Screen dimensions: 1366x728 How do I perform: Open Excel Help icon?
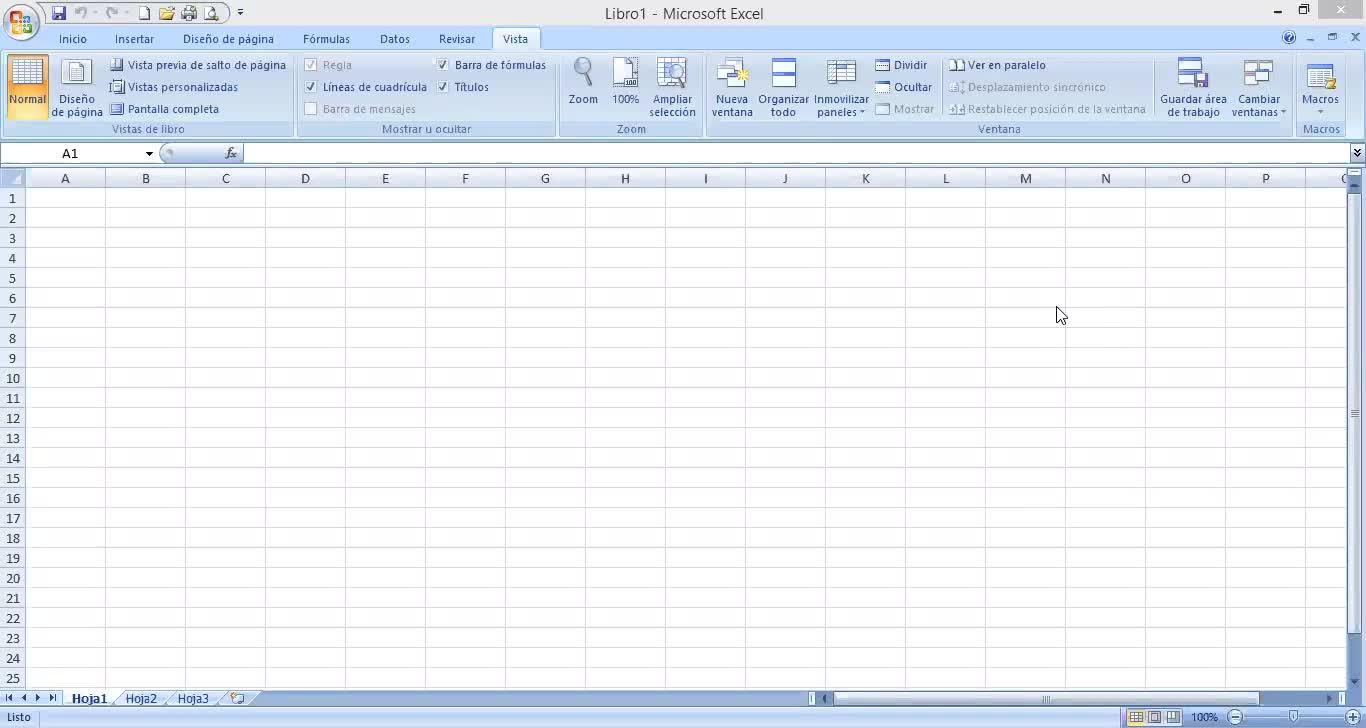point(1289,37)
